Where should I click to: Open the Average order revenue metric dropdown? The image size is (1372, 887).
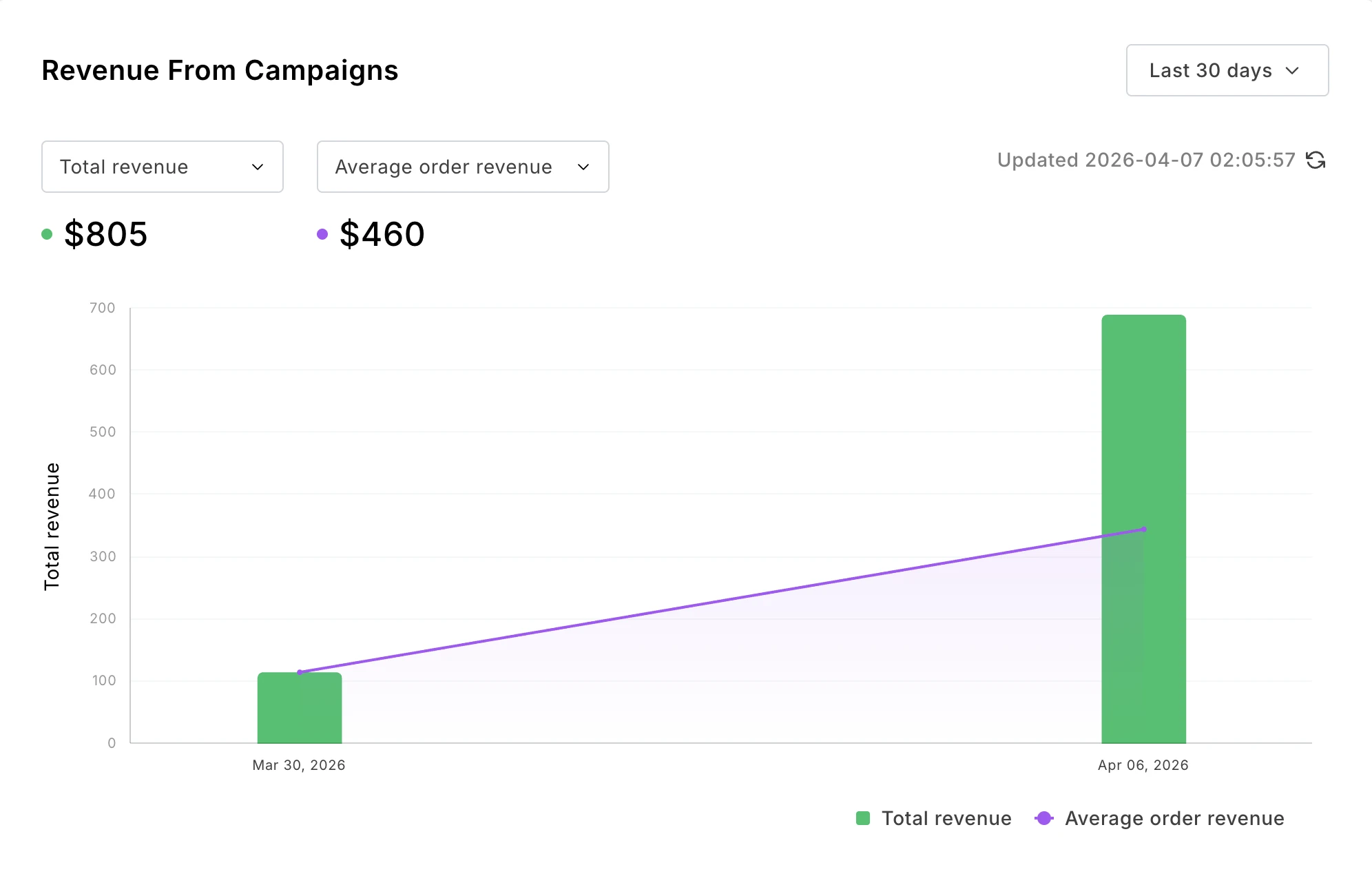tap(462, 166)
